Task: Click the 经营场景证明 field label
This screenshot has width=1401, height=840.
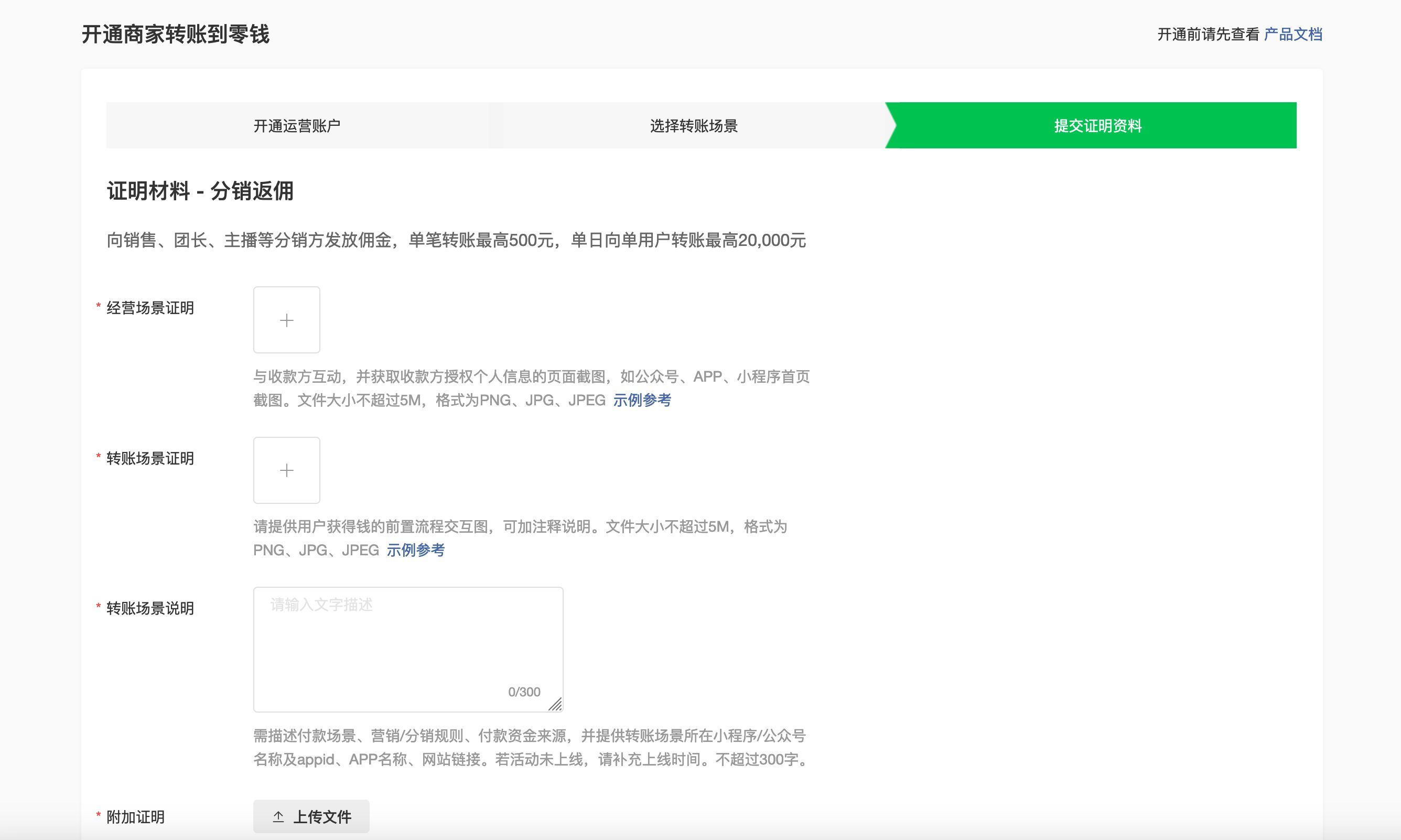Action: pos(150,308)
